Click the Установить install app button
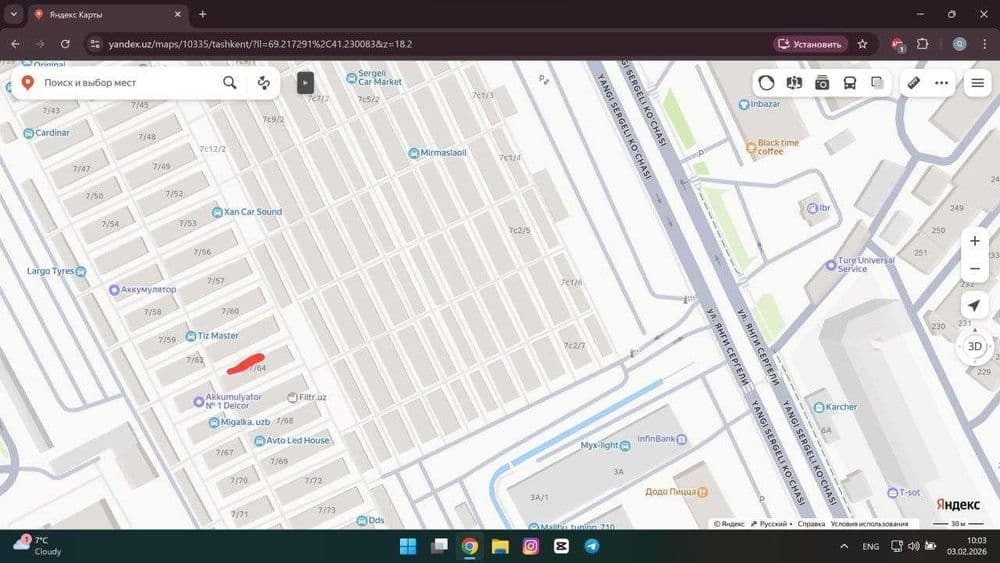This screenshot has height=563, width=1000. click(811, 44)
